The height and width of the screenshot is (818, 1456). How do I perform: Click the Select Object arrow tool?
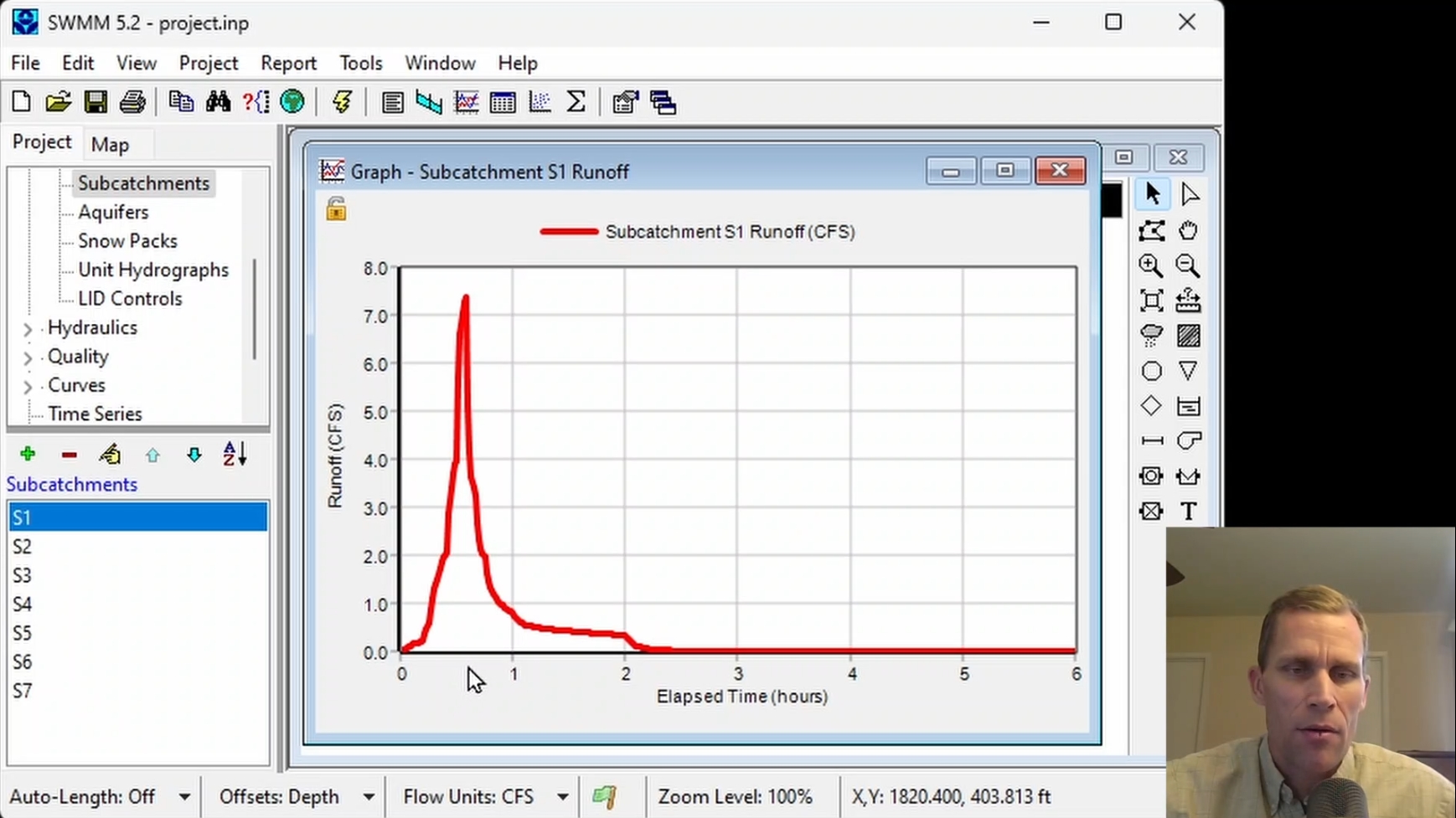click(1151, 194)
